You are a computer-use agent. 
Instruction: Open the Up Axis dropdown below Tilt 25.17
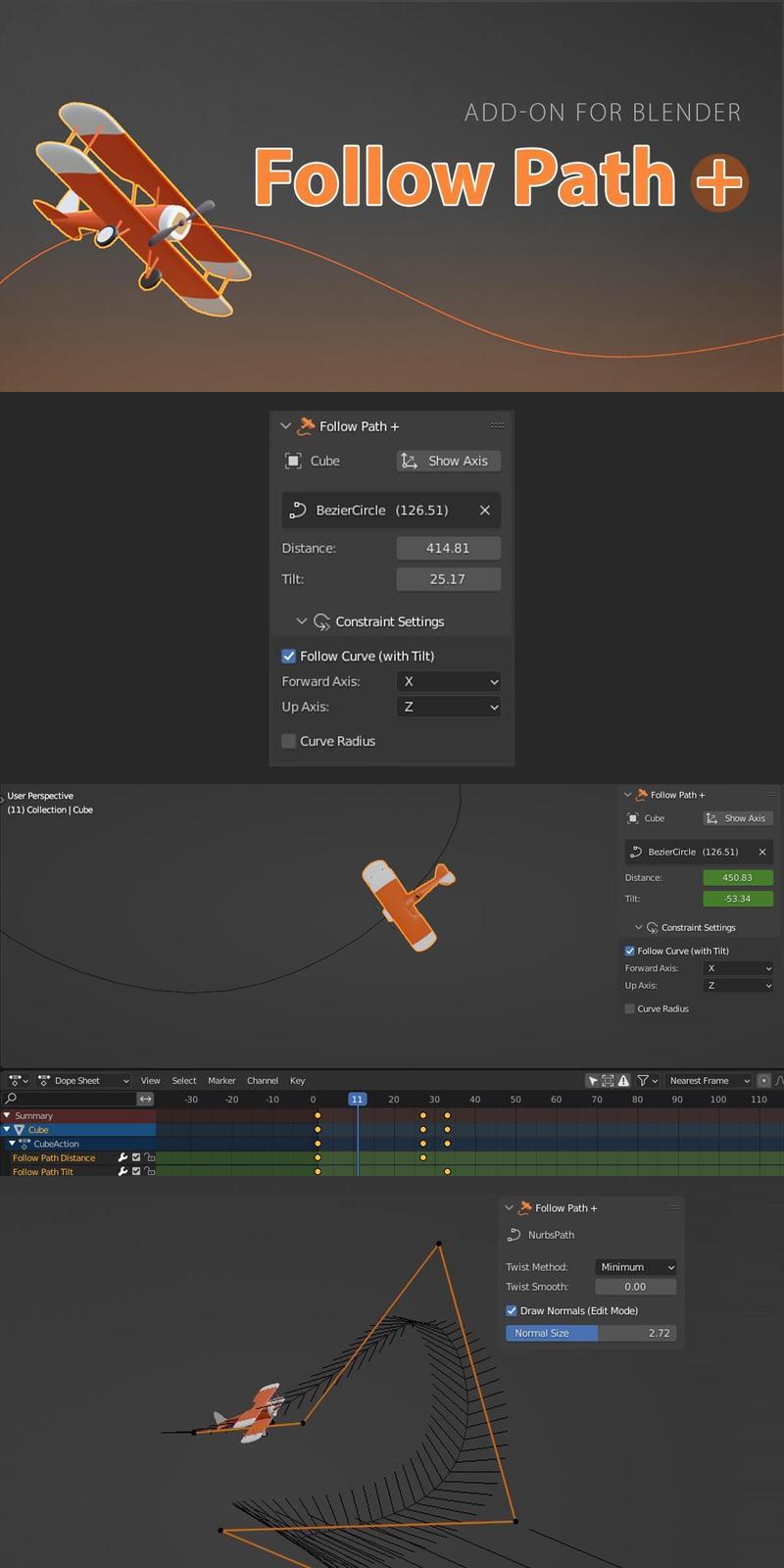click(449, 707)
